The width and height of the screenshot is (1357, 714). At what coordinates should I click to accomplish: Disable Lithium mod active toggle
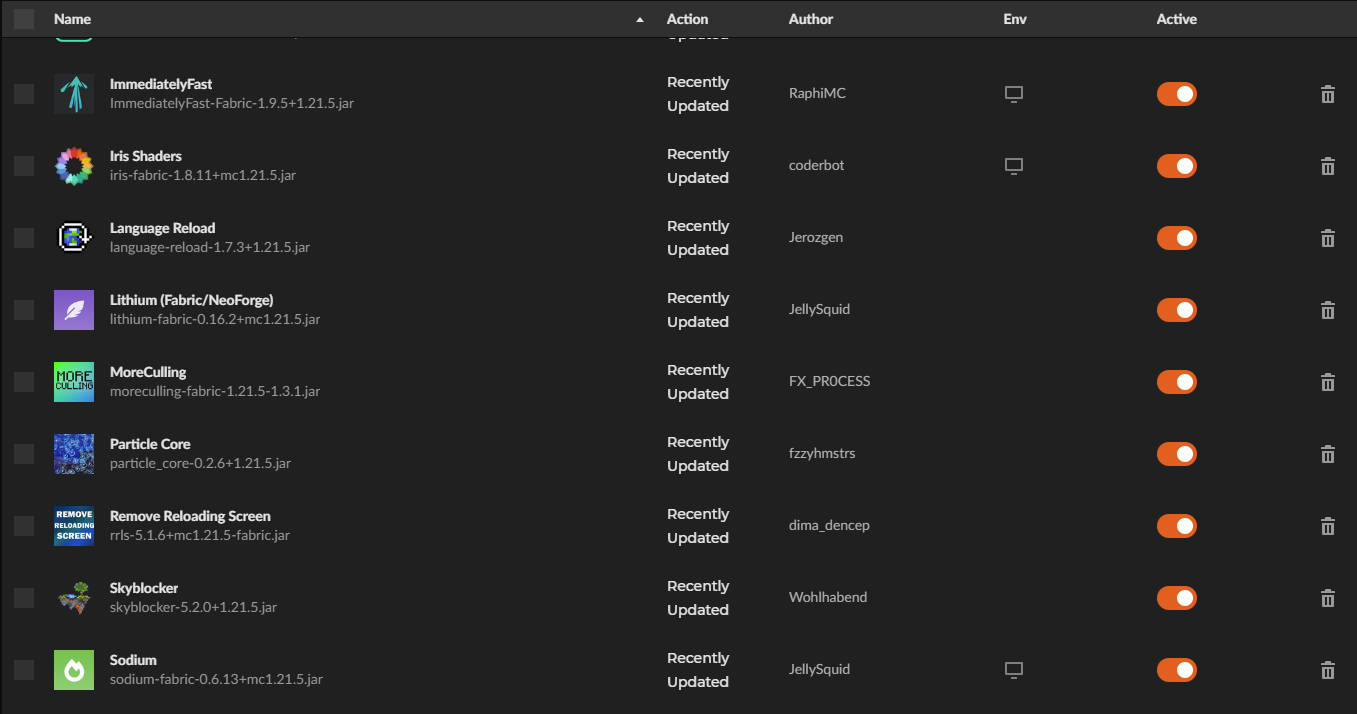tap(1177, 310)
